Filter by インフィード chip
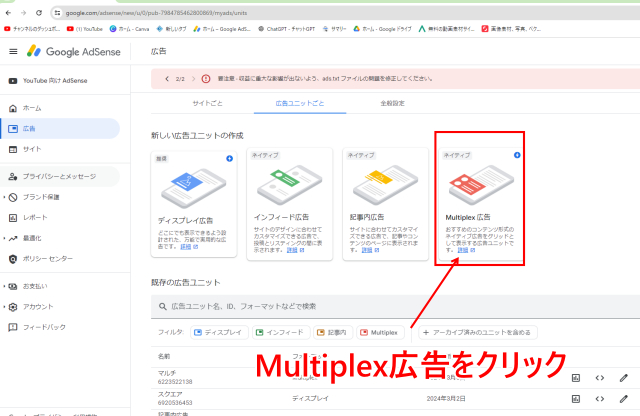The width and height of the screenshot is (640, 416). (x=281, y=333)
